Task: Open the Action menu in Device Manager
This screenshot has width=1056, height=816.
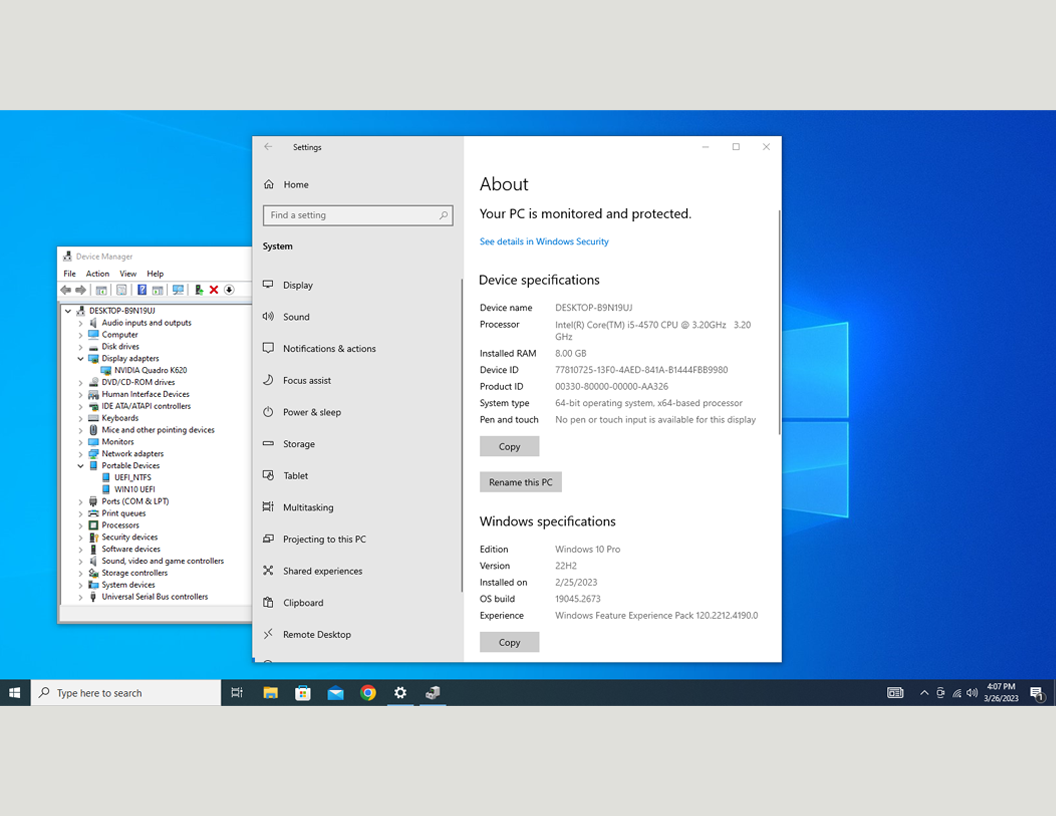Action: (x=97, y=274)
